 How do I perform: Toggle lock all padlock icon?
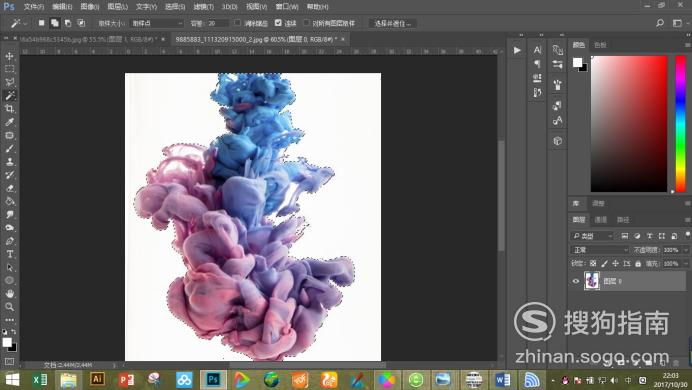coord(638,263)
